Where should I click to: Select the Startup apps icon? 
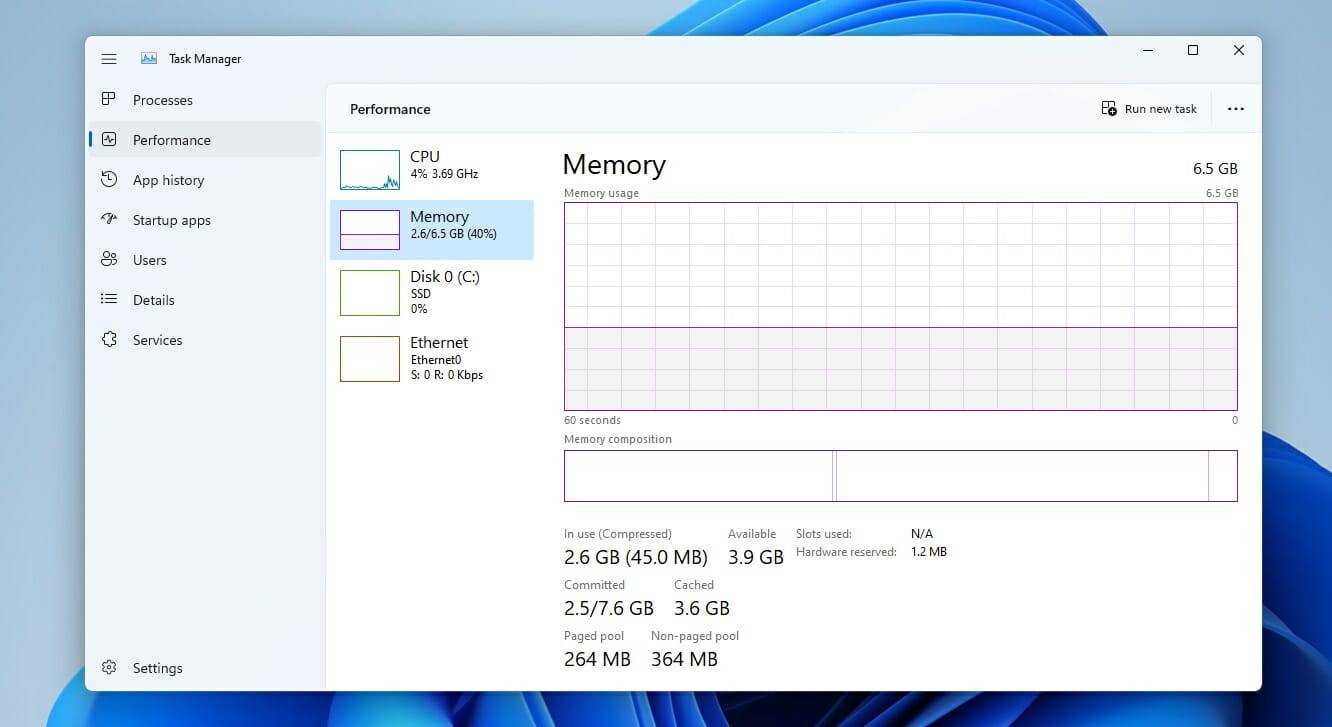click(109, 220)
